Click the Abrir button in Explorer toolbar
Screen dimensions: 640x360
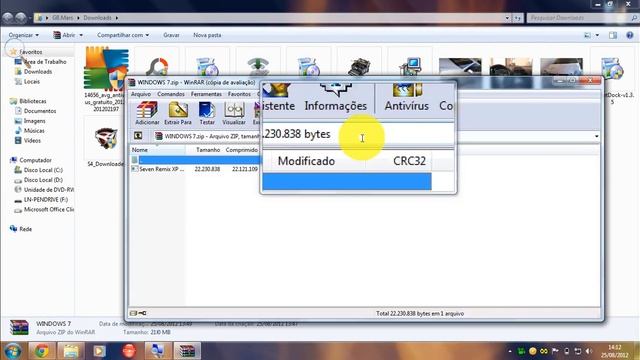(x=64, y=35)
